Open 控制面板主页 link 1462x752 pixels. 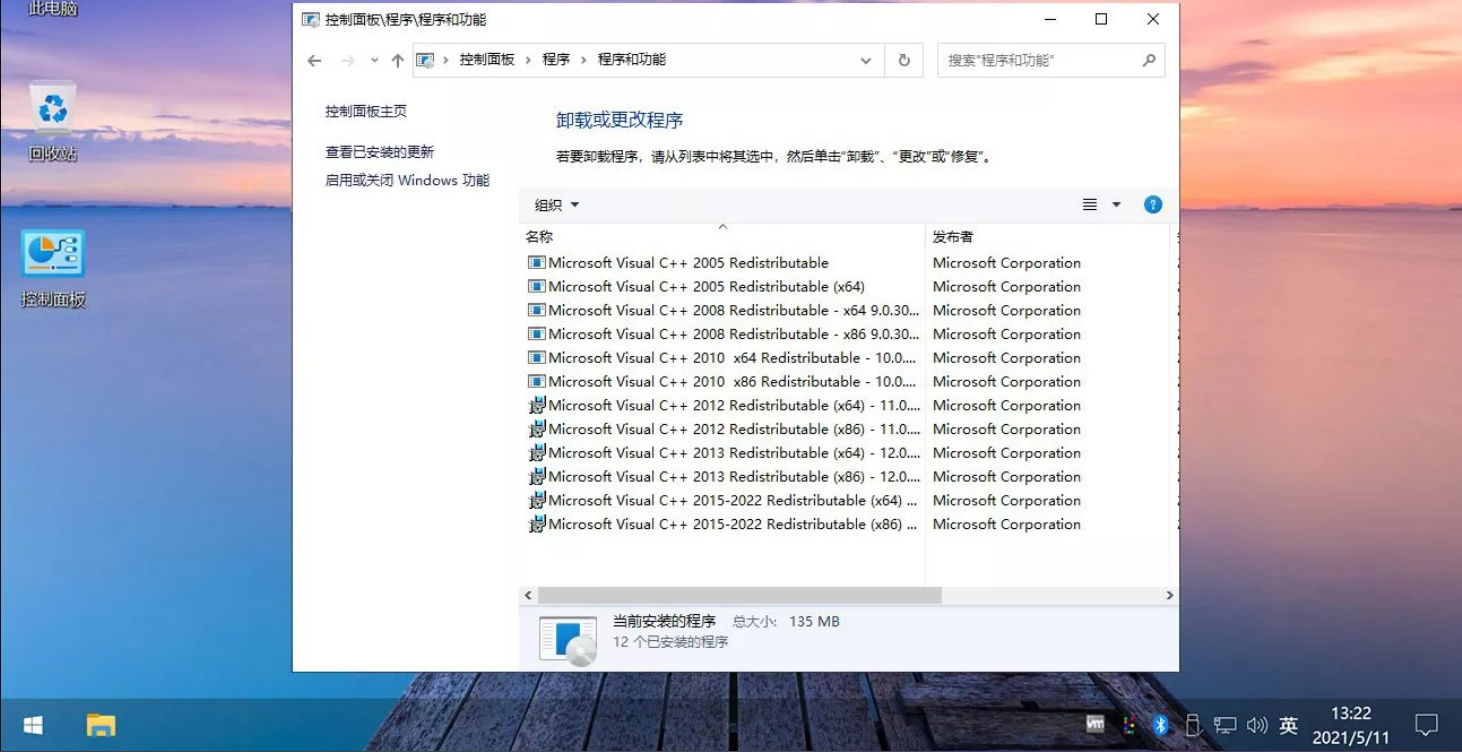point(366,112)
